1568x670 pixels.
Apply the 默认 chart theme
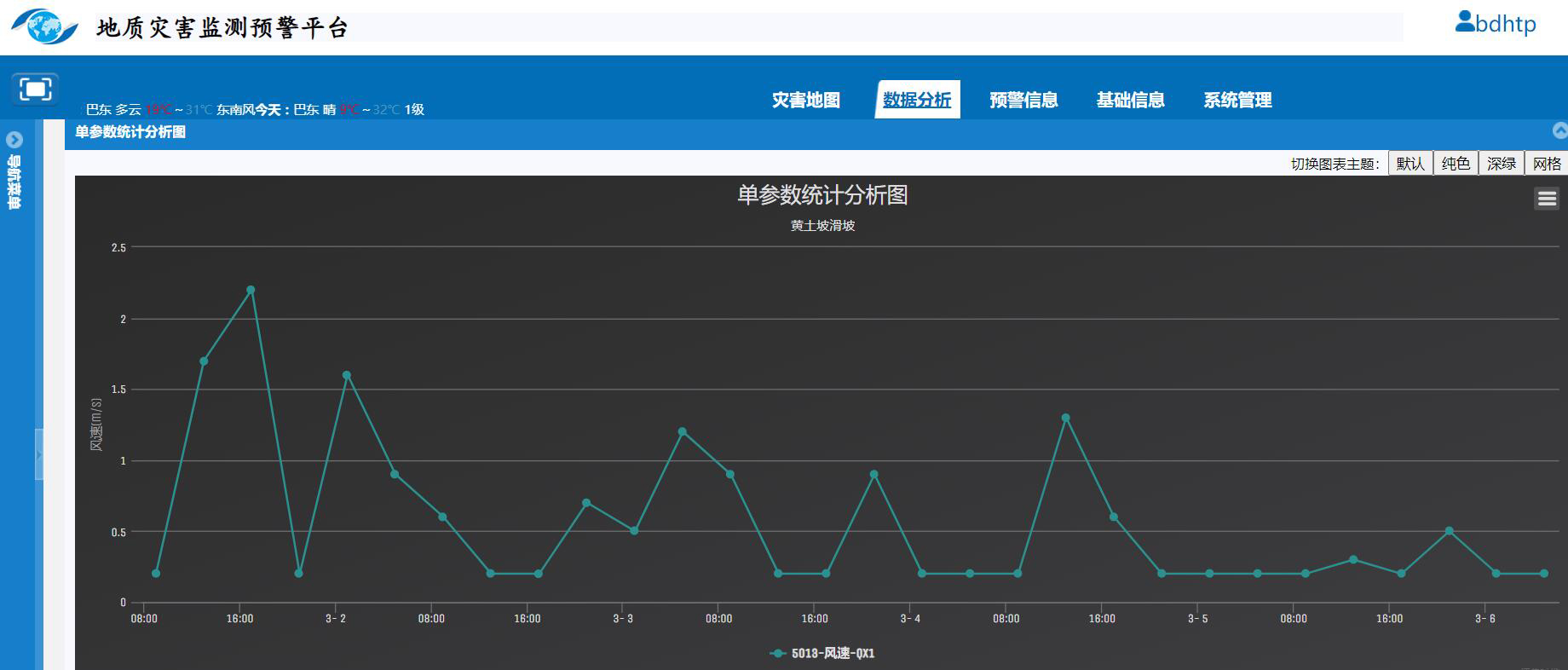[x=1410, y=164]
